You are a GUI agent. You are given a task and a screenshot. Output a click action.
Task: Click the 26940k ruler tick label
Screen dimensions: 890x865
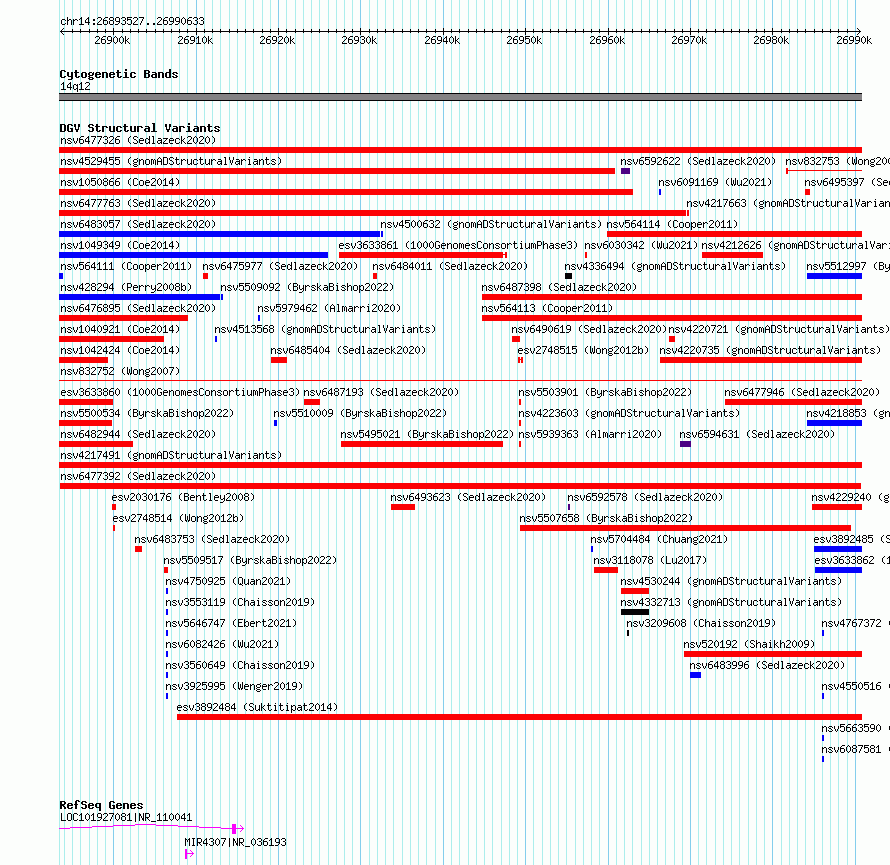(x=442, y=40)
